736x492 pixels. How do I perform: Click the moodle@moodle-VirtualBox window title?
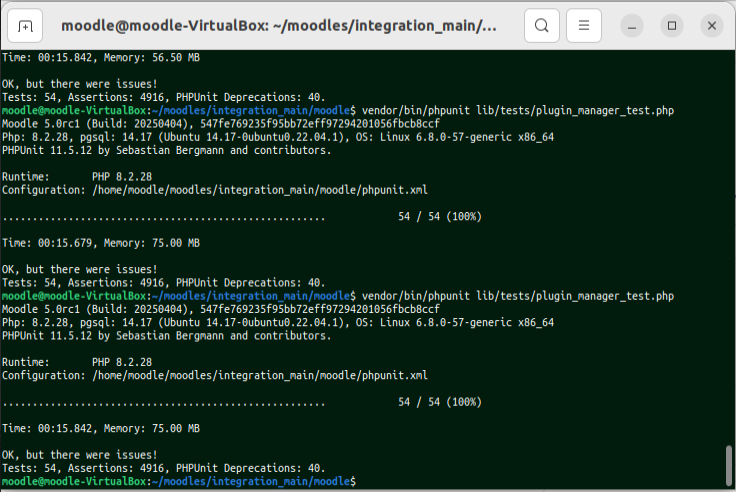[x=279, y=25]
